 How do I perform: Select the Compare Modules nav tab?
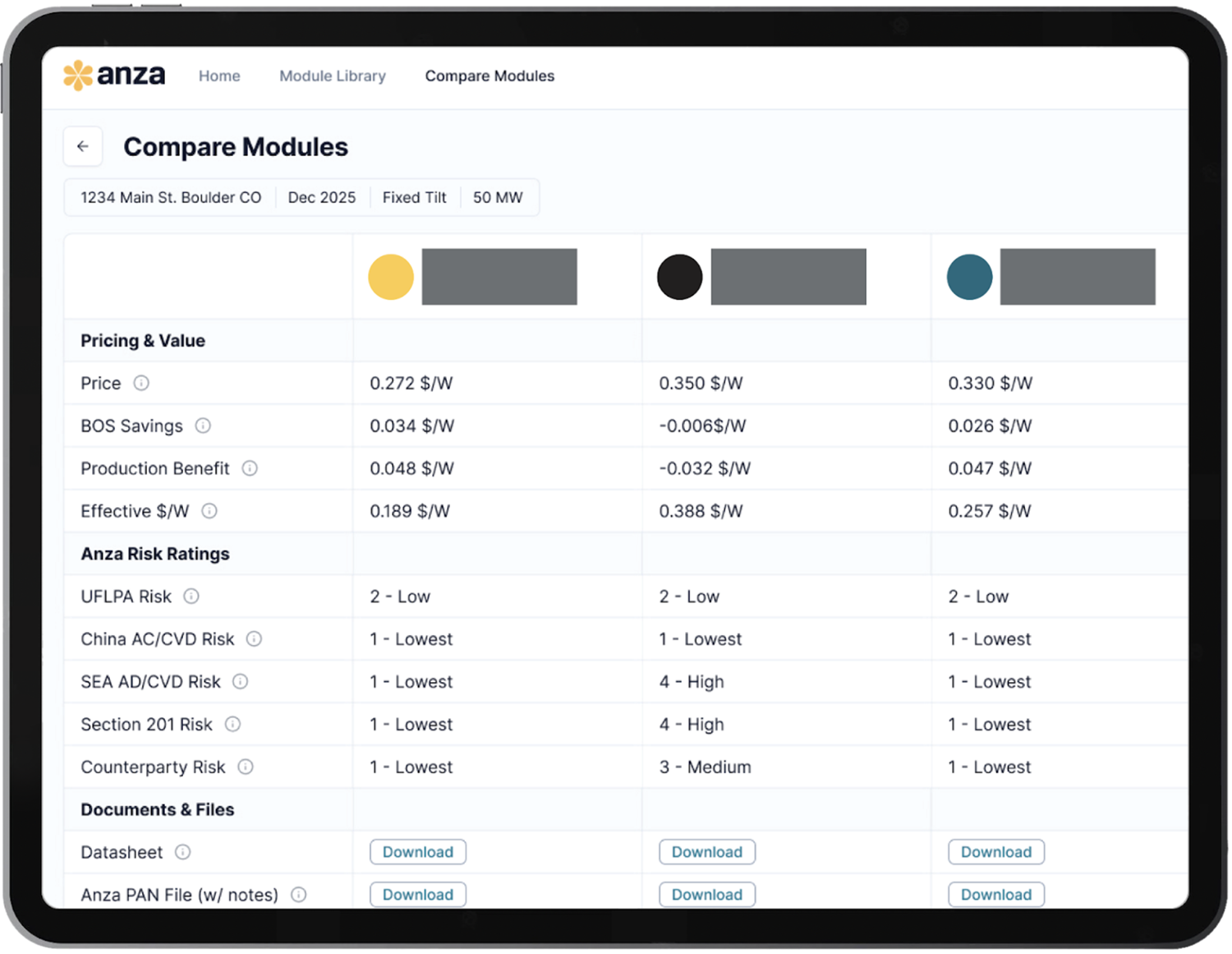point(490,76)
